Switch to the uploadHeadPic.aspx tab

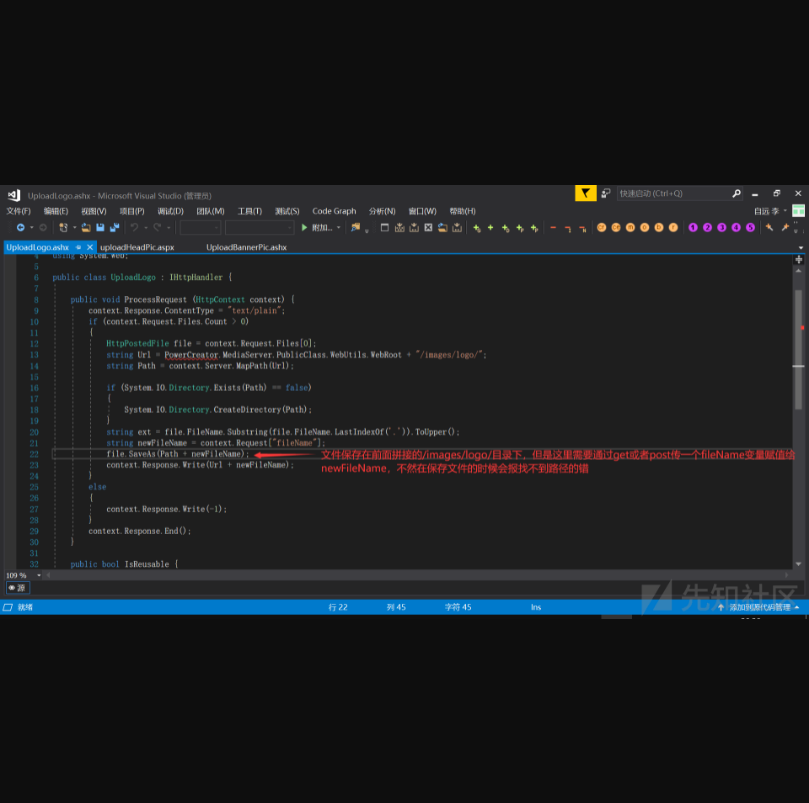coord(137,247)
